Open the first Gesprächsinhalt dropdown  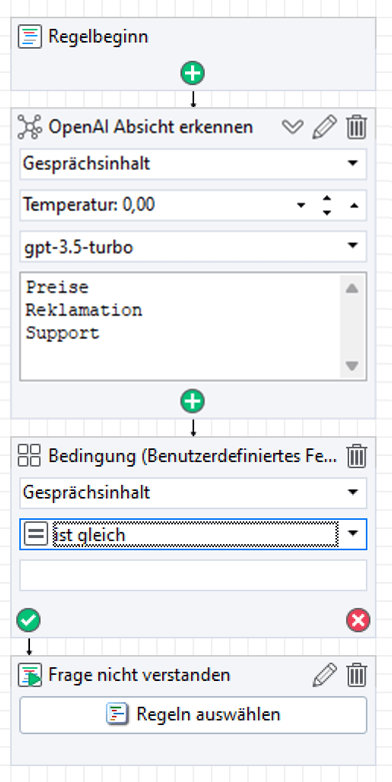click(193, 164)
